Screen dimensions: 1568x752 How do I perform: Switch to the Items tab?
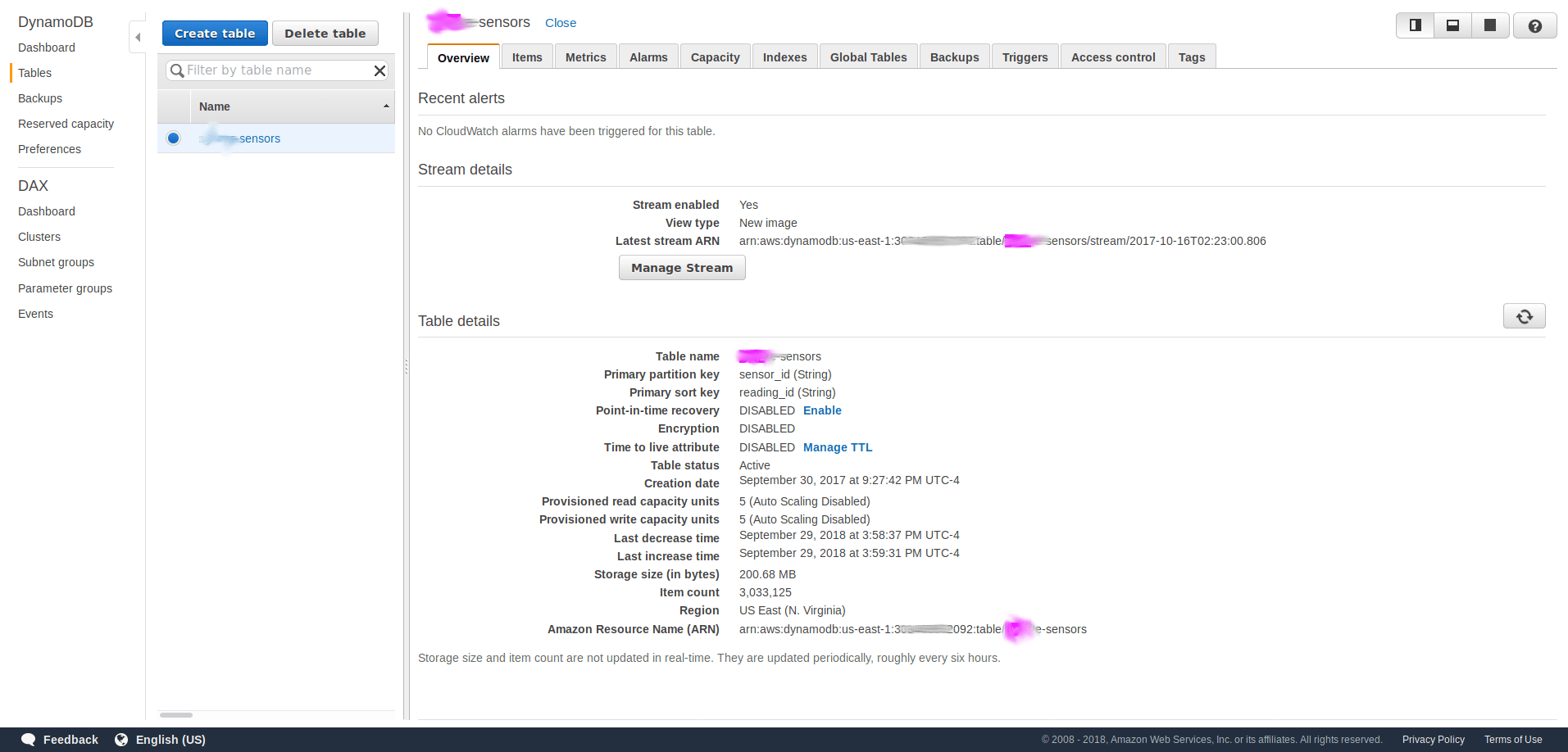(x=527, y=57)
